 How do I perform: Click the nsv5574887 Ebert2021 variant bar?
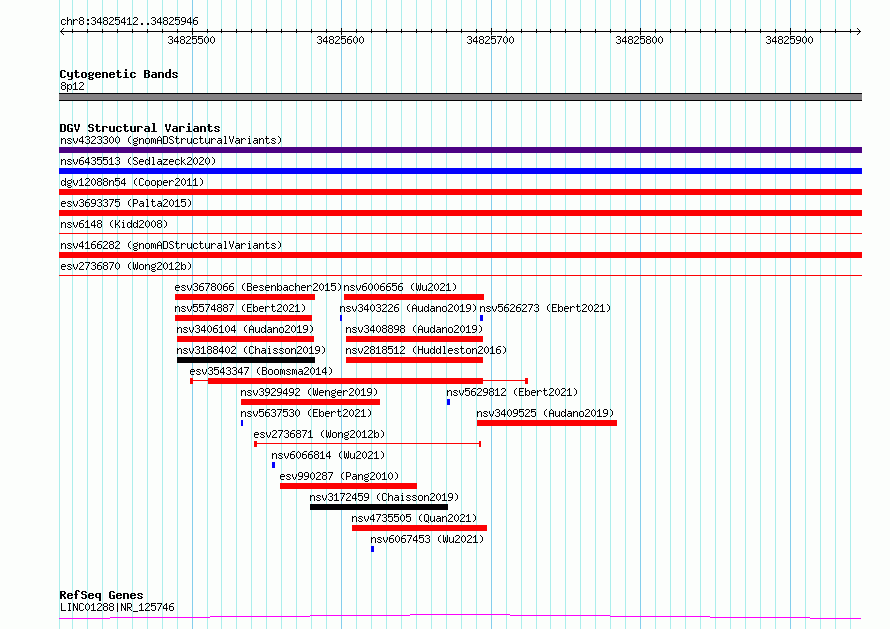point(244,318)
